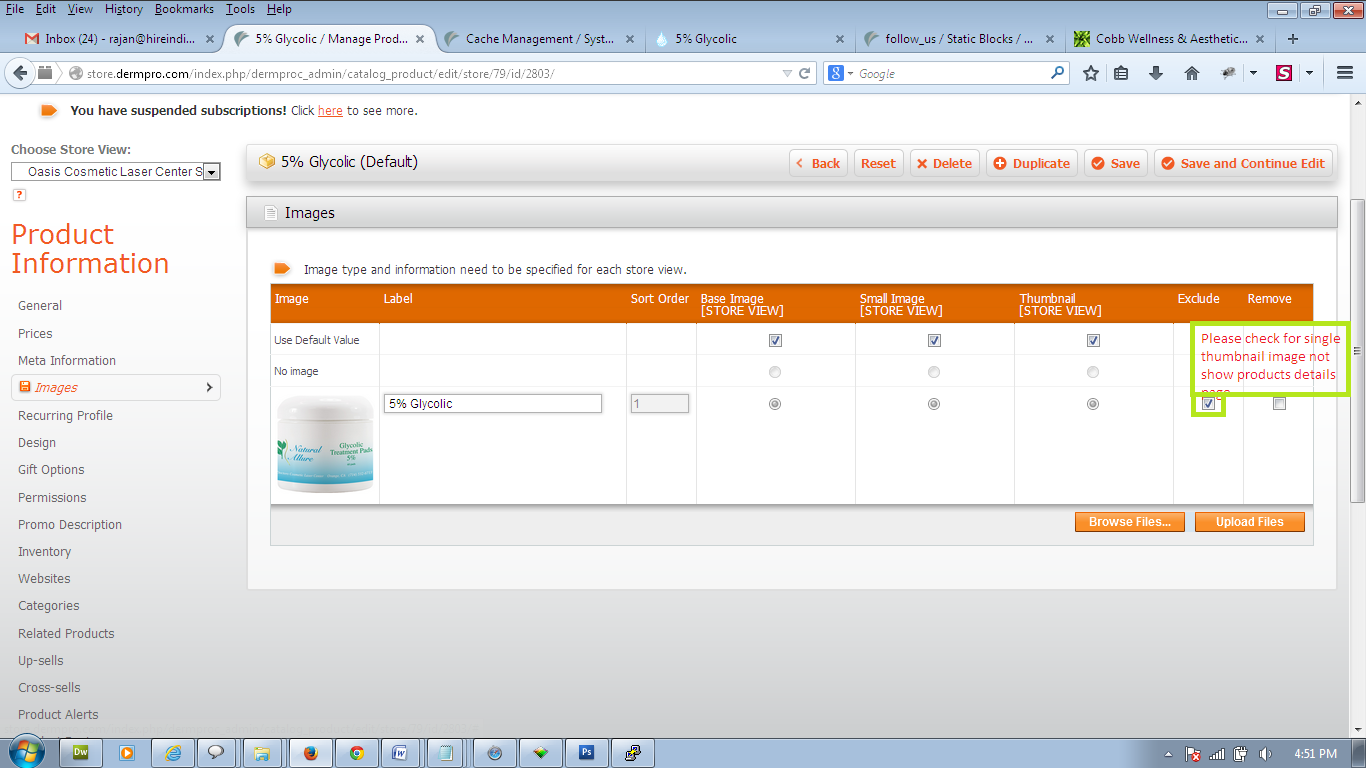Switch to the Cobb Wellness tab
The image size is (1366, 768).
tap(1167, 39)
